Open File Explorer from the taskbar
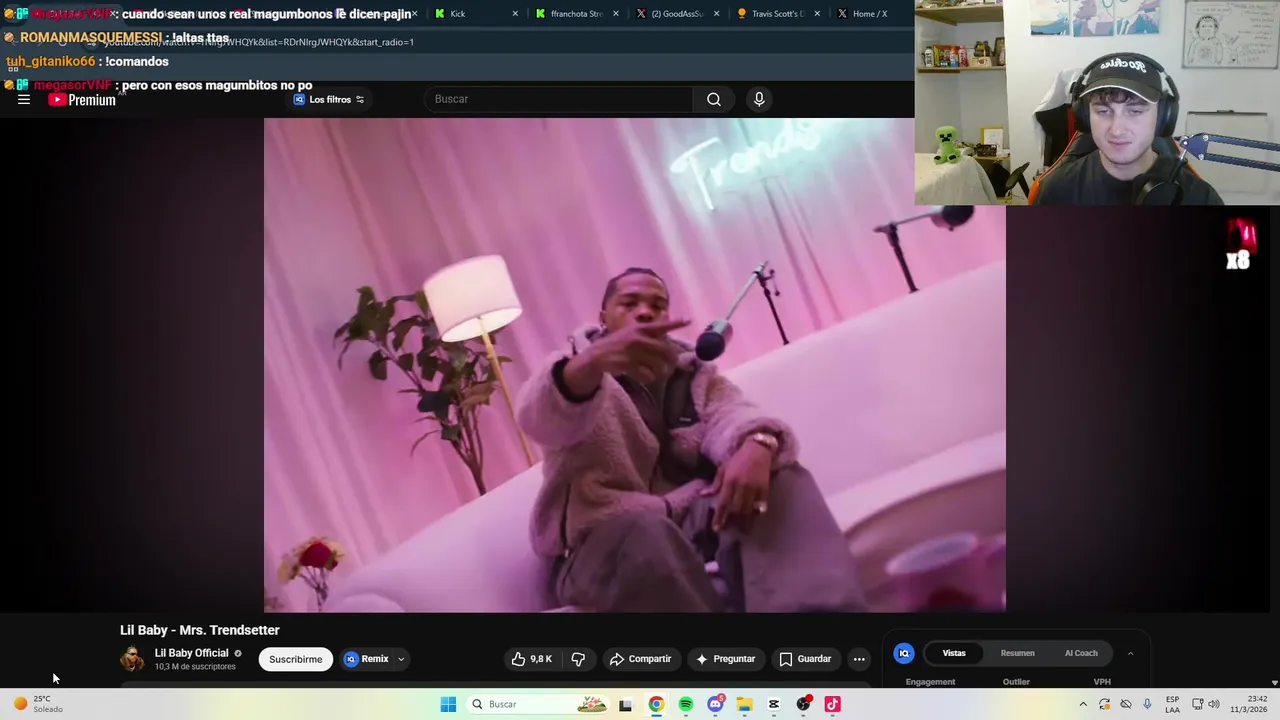Screen dimensions: 1280x720 (745, 704)
